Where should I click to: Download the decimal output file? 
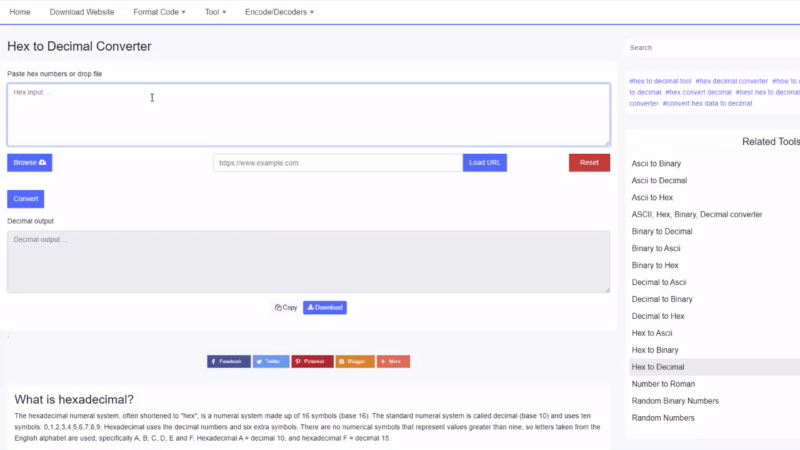pos(325,308)
